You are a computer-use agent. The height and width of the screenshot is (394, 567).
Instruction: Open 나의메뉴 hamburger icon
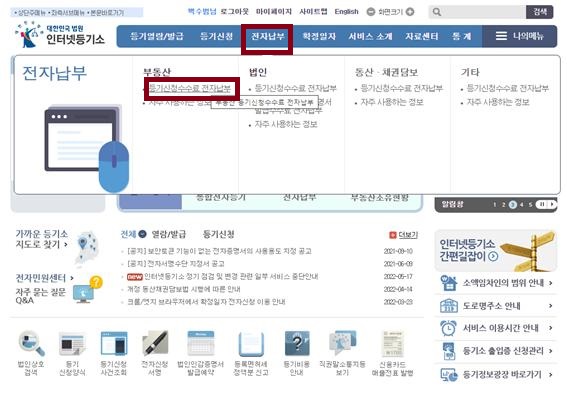pos(501,36)
